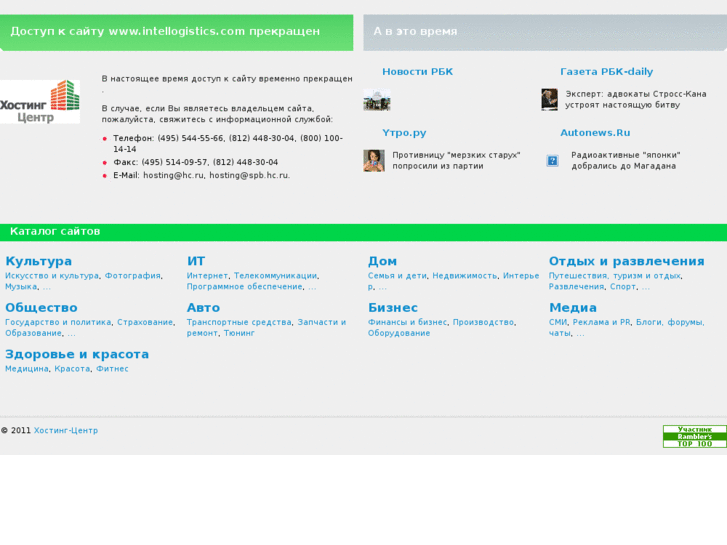Expand more Медиа subcategories via ellipsis

580,333
